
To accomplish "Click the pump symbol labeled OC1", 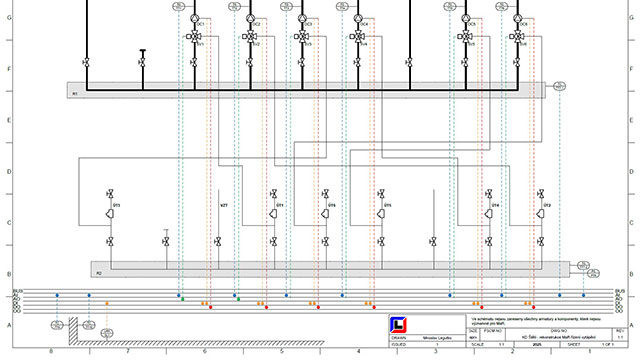I will [x=194, y=18].
